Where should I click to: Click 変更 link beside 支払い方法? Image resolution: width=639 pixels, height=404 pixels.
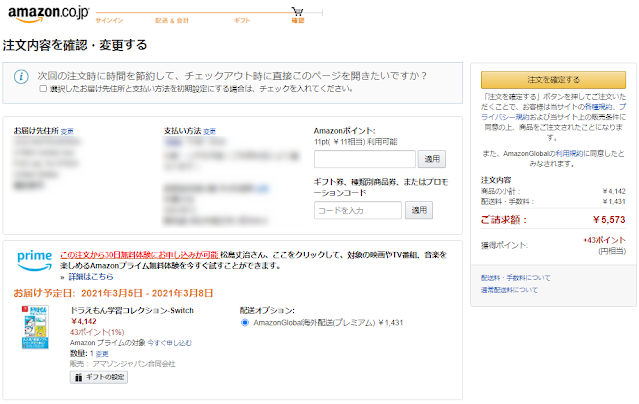click(x=209, y=131)
